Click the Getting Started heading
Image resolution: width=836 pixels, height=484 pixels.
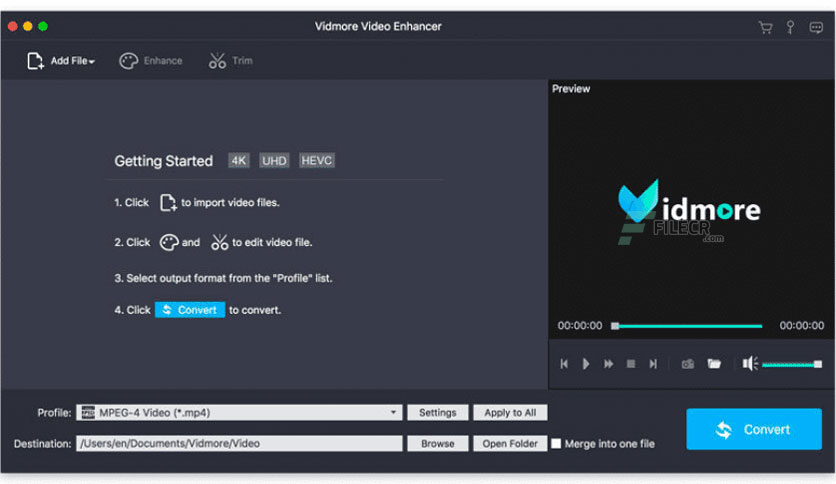164,161
